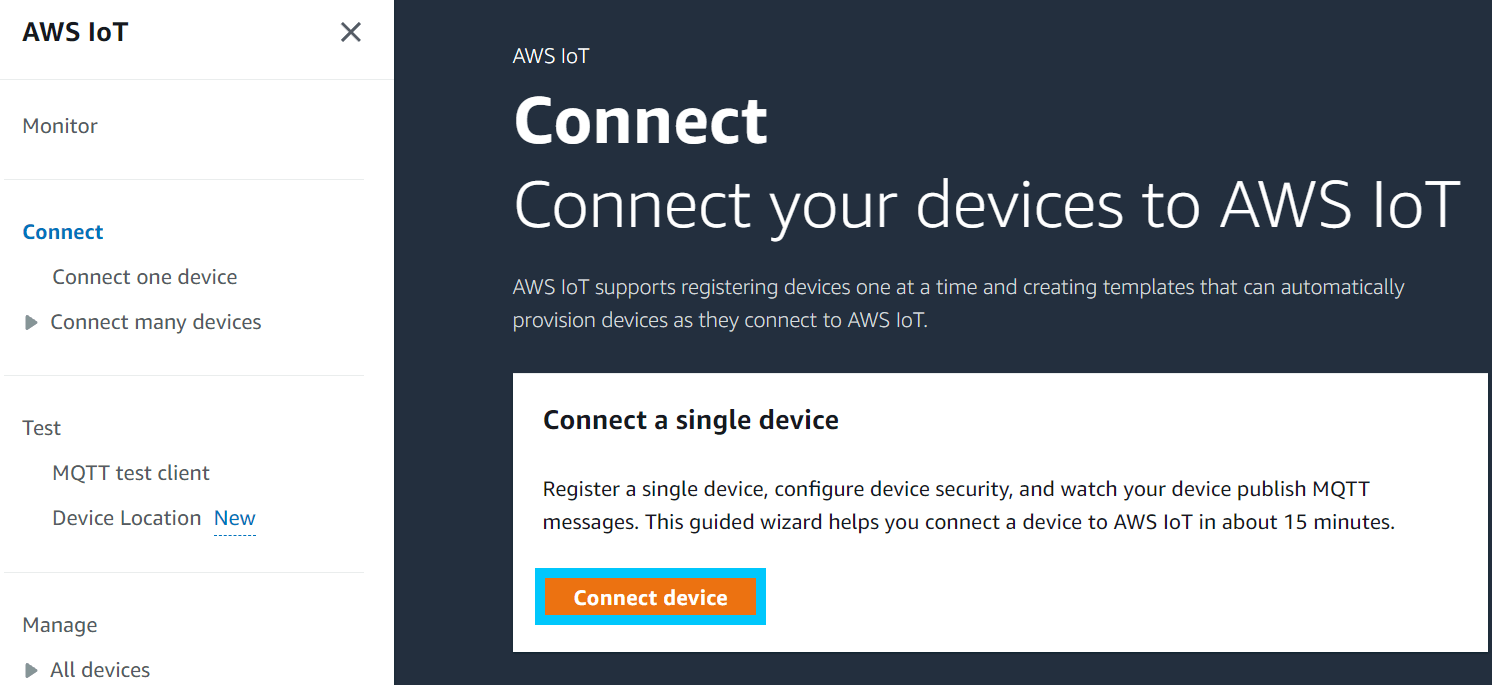Viewport: 1492px width, 685px height.
Task: Click the AWS IoT sidebar title
Action: (x=76, y=32)
